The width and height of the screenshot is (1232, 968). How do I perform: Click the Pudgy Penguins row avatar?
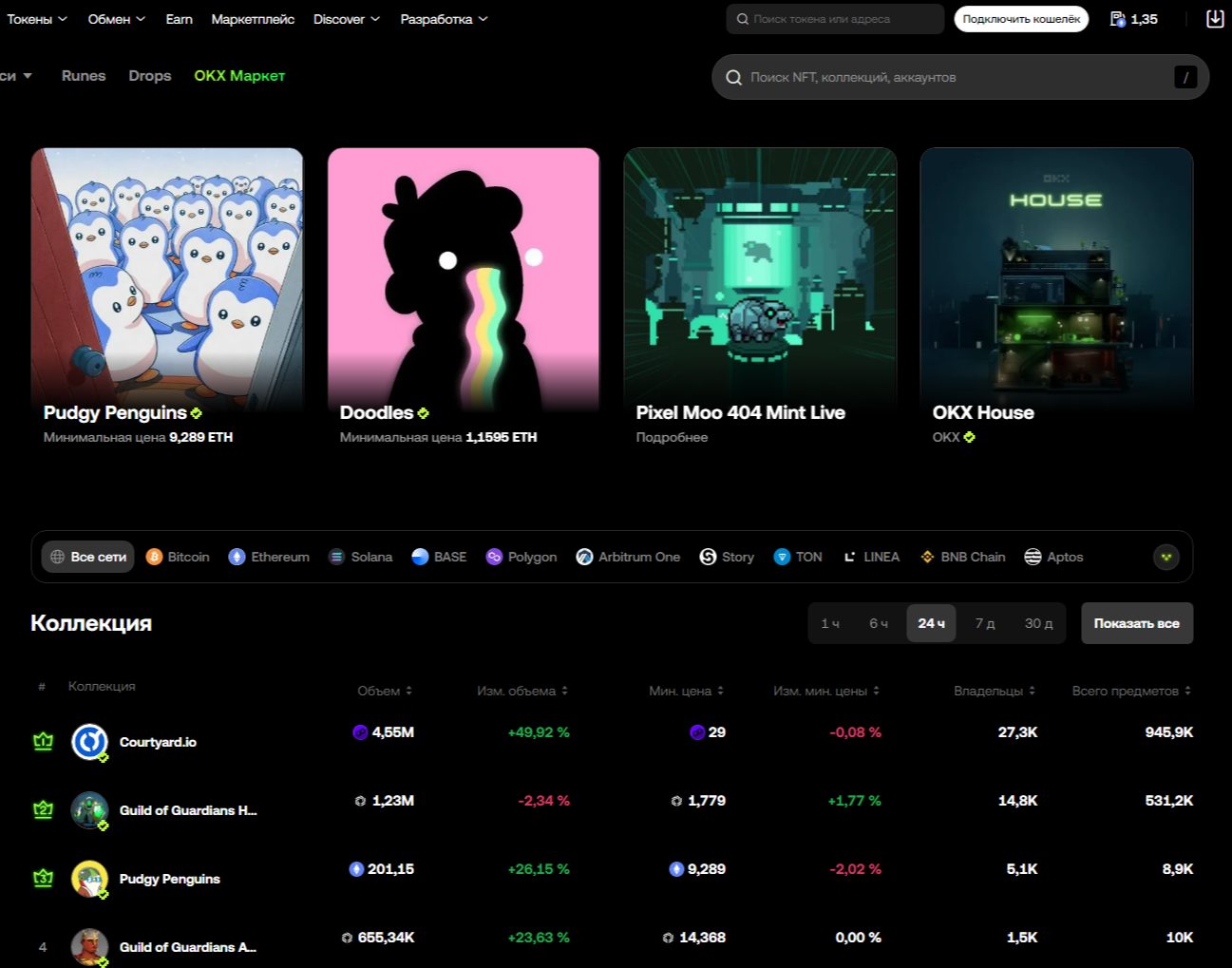point(89,879)
